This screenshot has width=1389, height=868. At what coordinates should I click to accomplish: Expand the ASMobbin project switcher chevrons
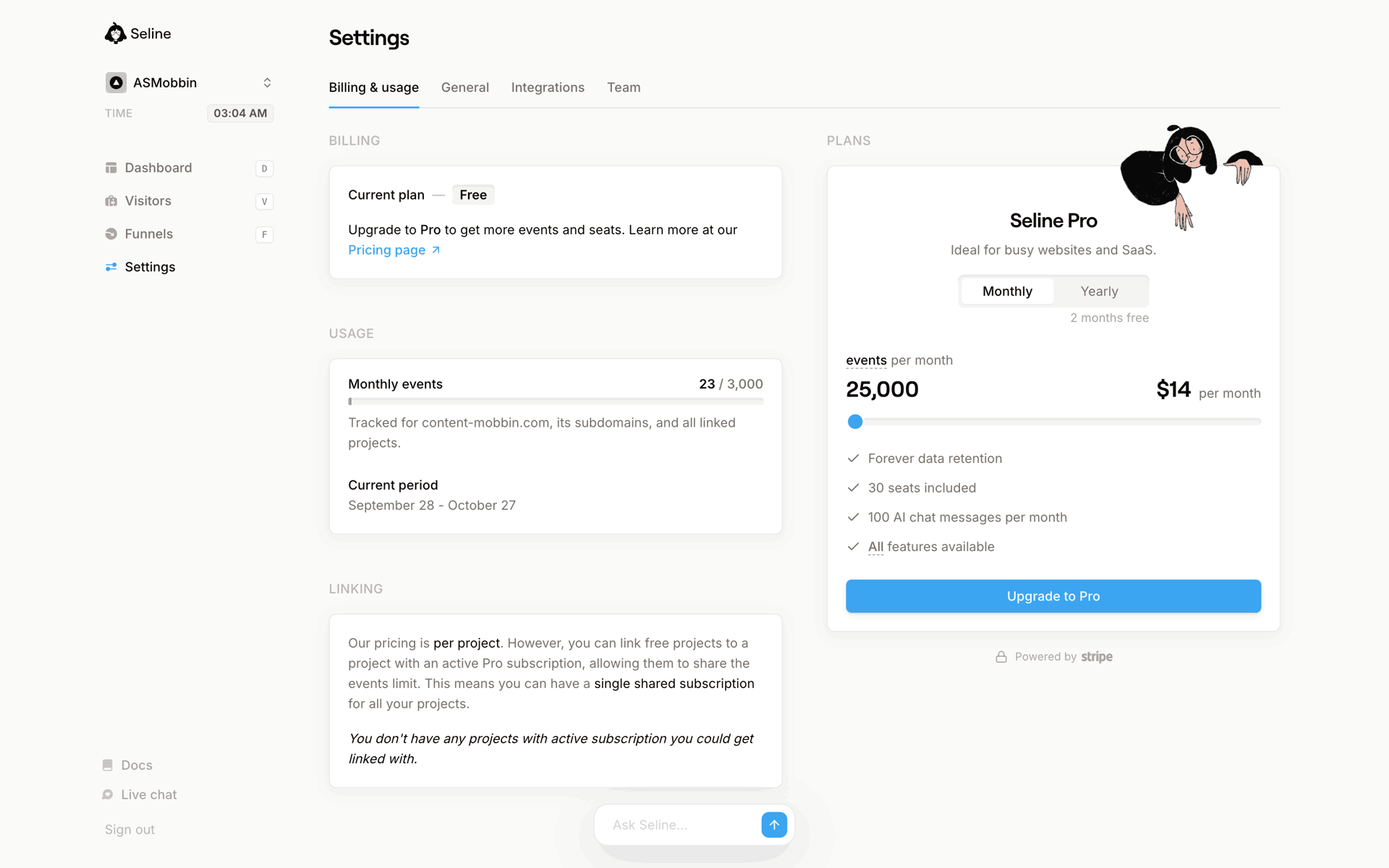(267, 82)
